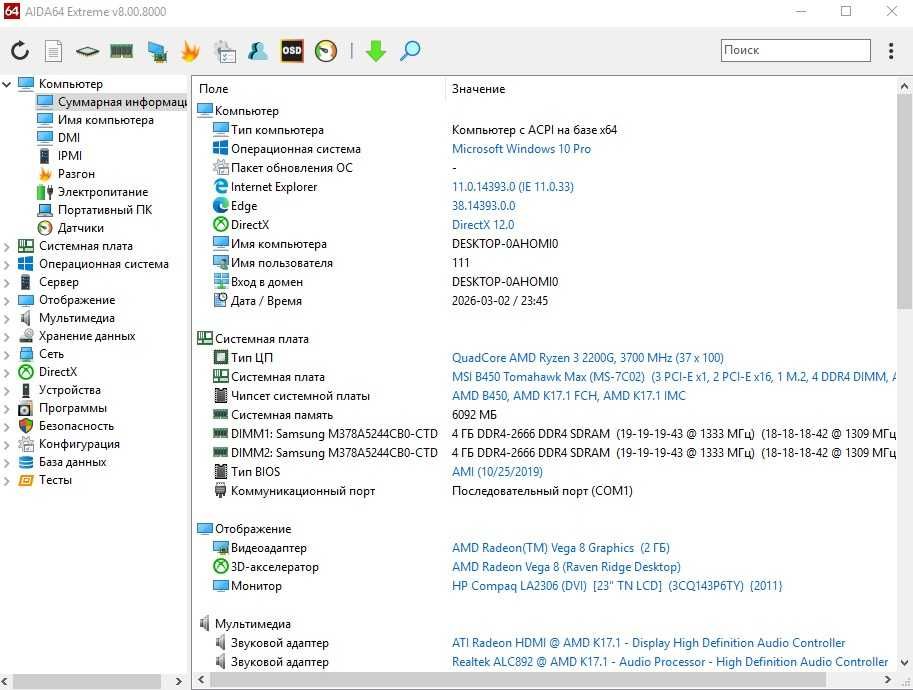
Task: Open the sensor gauge toolbar icon
Action: [x=326, y=51]
